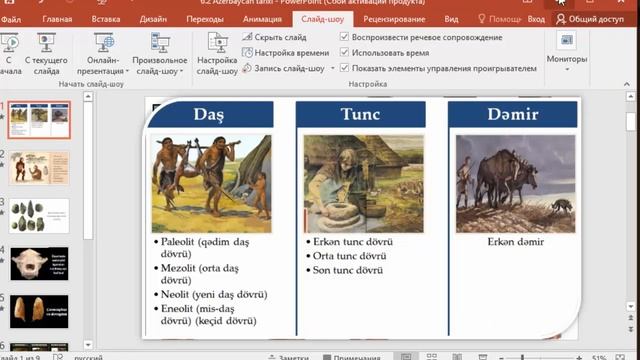Select the Iron Age oxen picture
The image size is (640, 360).
[x=516, y=184]
